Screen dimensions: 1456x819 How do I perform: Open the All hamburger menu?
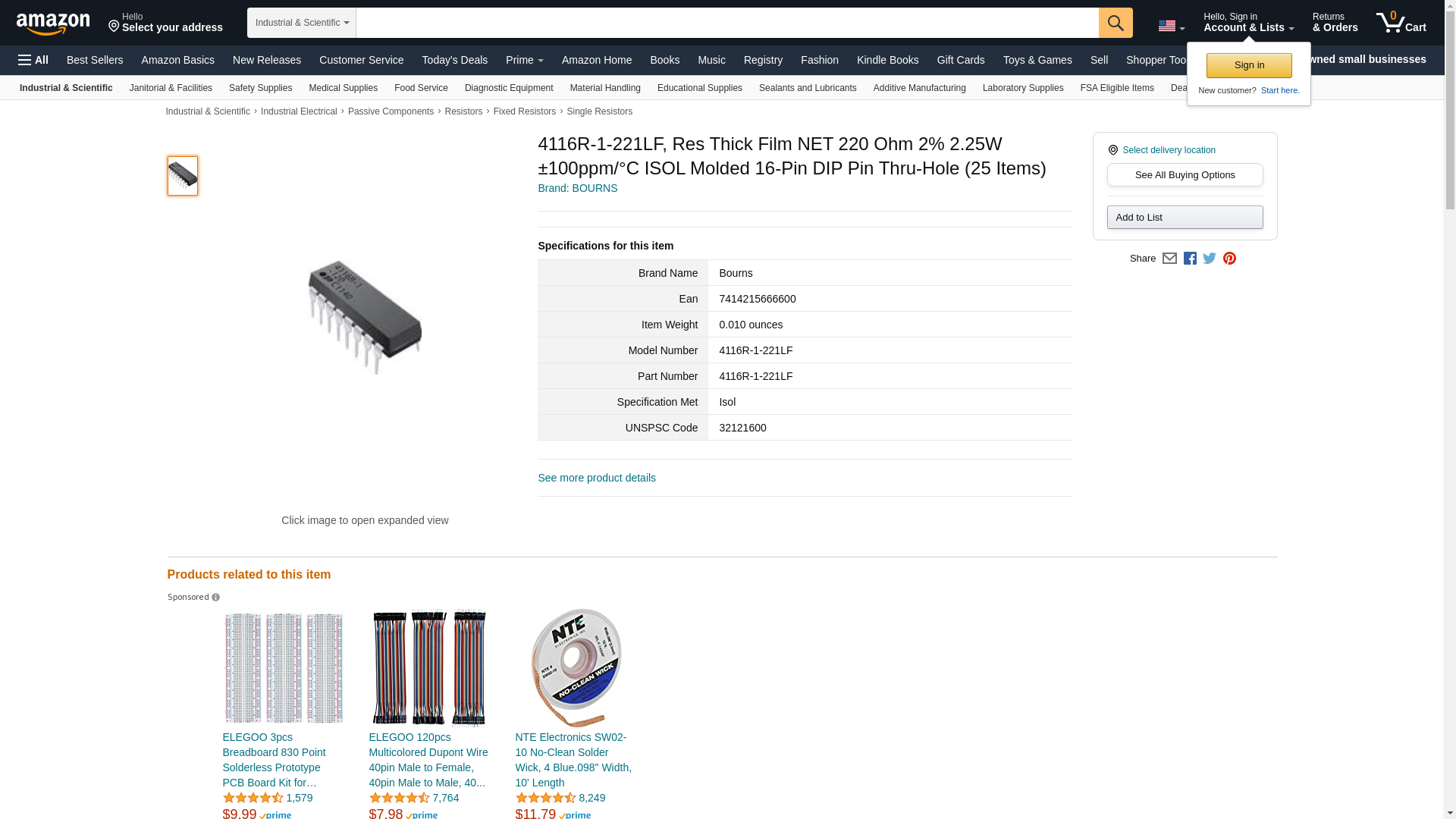[33, 60]
